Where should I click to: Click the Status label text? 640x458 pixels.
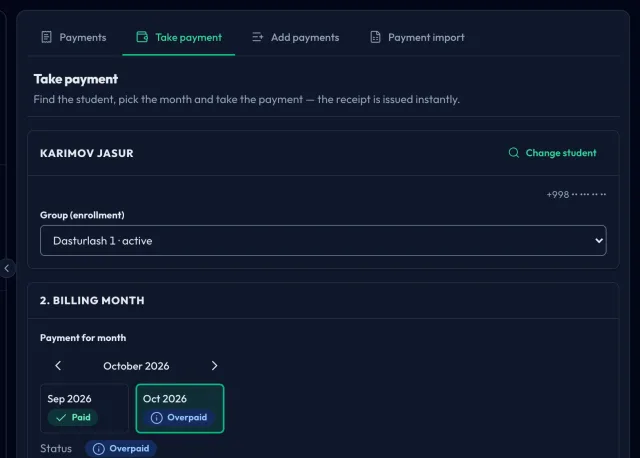[x=56, y=449]
